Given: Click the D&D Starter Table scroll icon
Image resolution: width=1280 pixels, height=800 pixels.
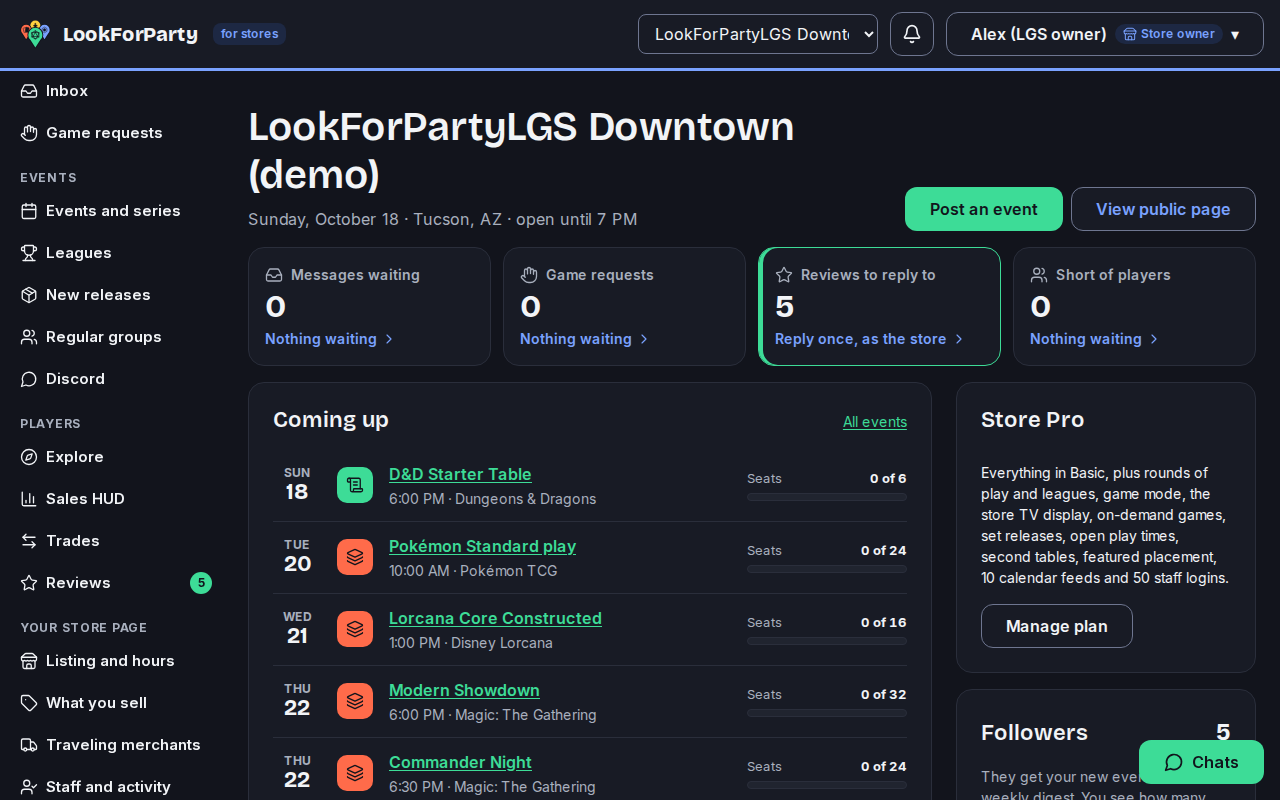Looking at the screenshot, I should pyautogui.click(x=355, y=485).
